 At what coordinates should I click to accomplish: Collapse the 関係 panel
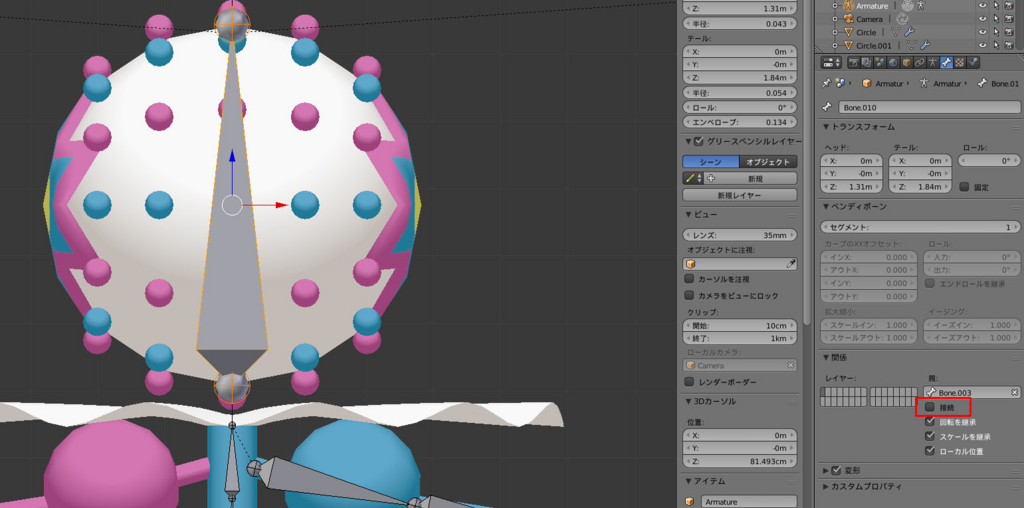[826, 358]
